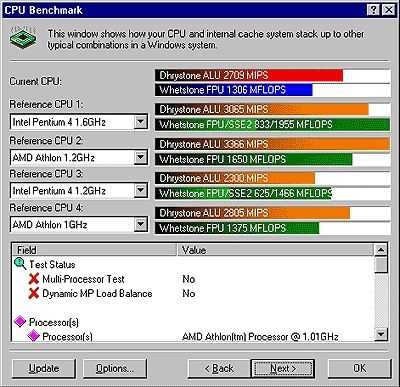Click current CPU Dhrystone ALU 2709 MIPS bar
Screen dimensions: 400x387
272,75
